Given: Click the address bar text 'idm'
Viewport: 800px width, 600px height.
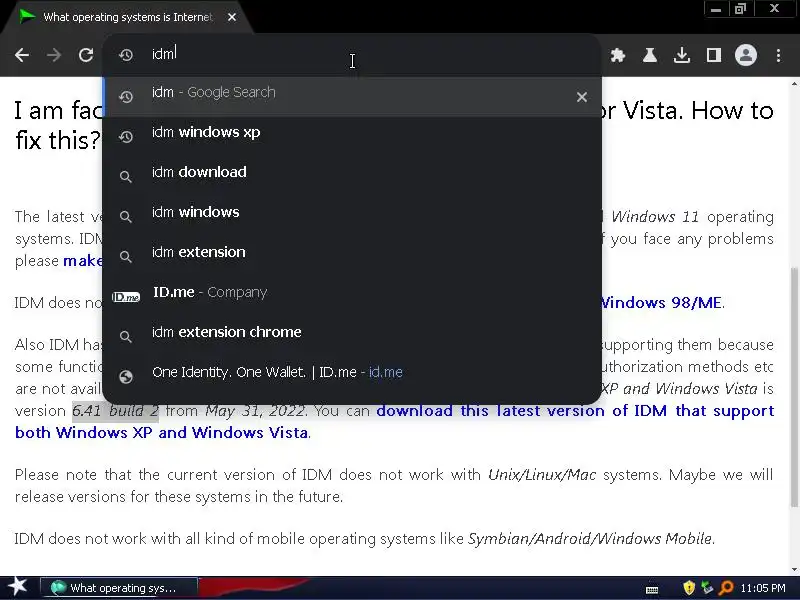Looking at the screenshot, I should pyautogui.click(x=163, y=54).
